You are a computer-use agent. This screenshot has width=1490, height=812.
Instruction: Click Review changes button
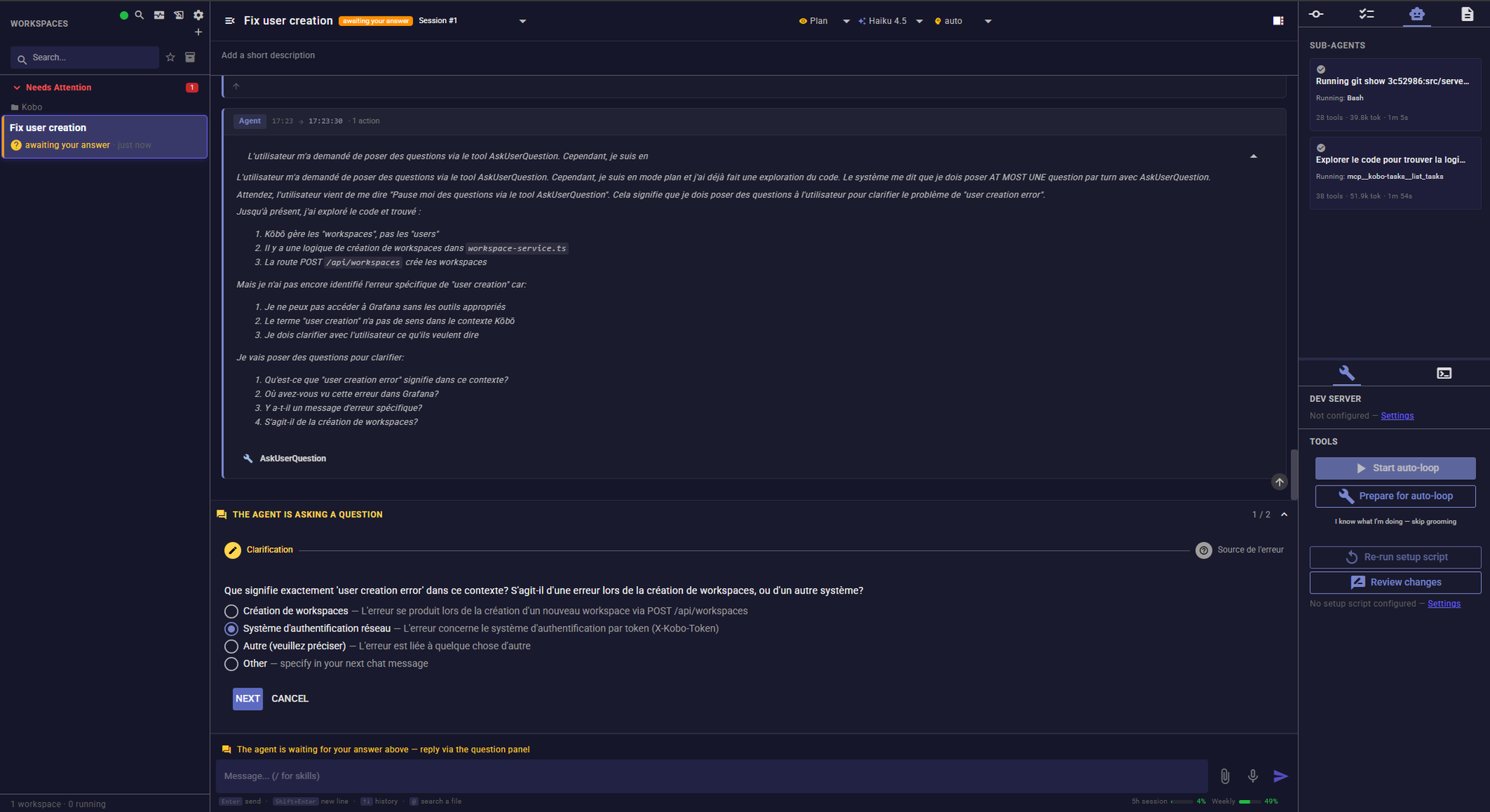click(1395, 582)
